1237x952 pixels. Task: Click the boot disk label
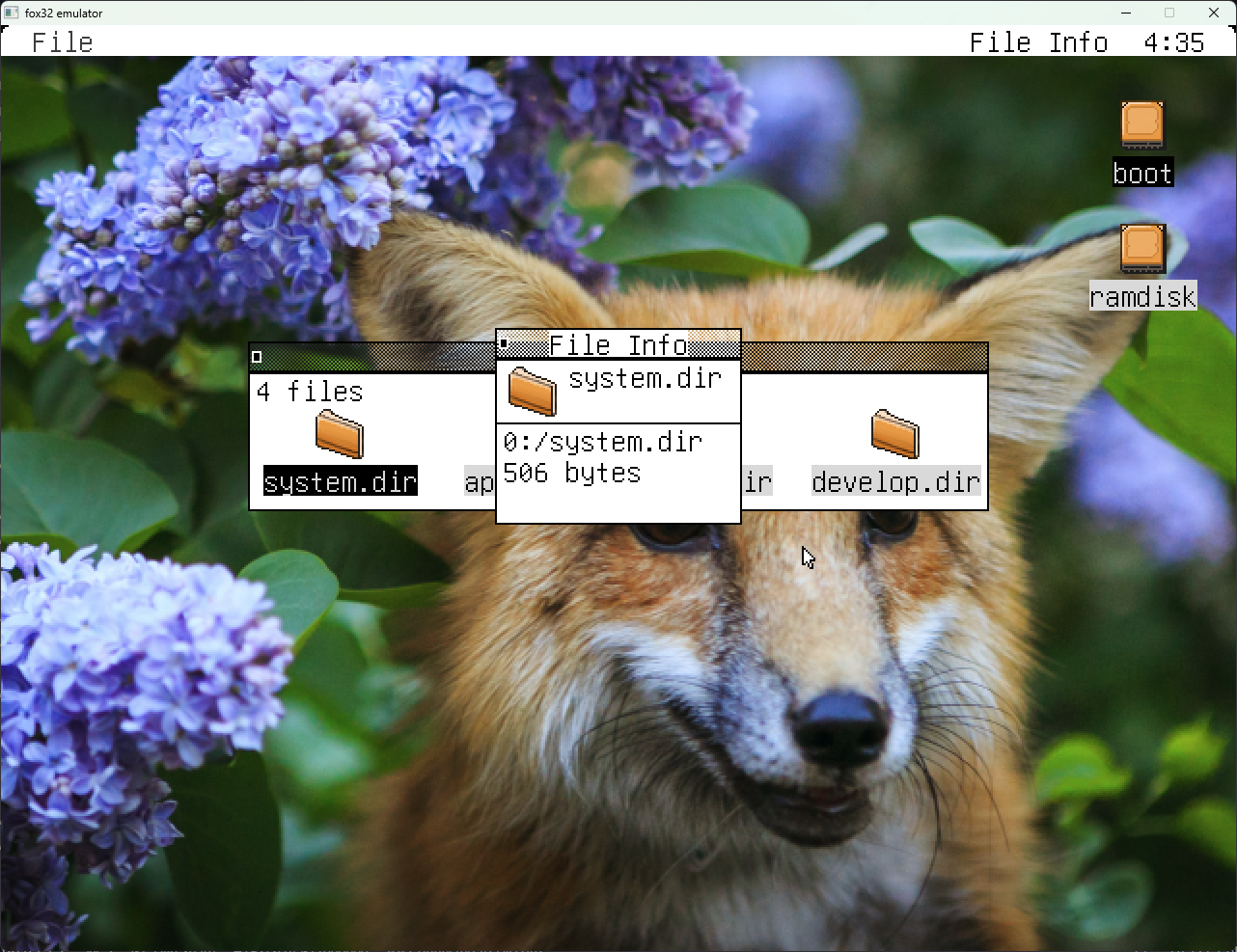point(1142,174)
